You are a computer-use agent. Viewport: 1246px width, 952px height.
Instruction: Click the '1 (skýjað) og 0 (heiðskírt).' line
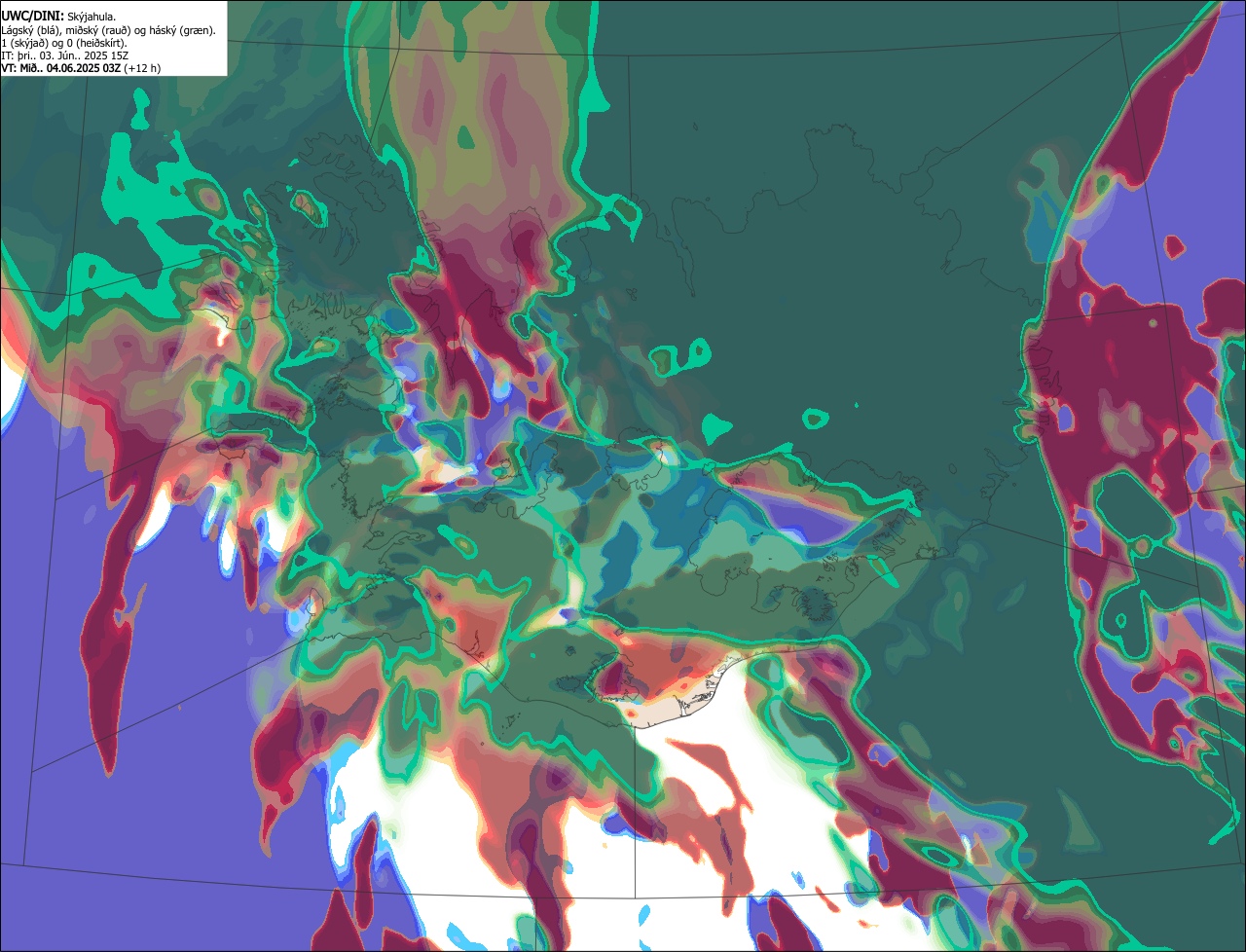point(64,42)
